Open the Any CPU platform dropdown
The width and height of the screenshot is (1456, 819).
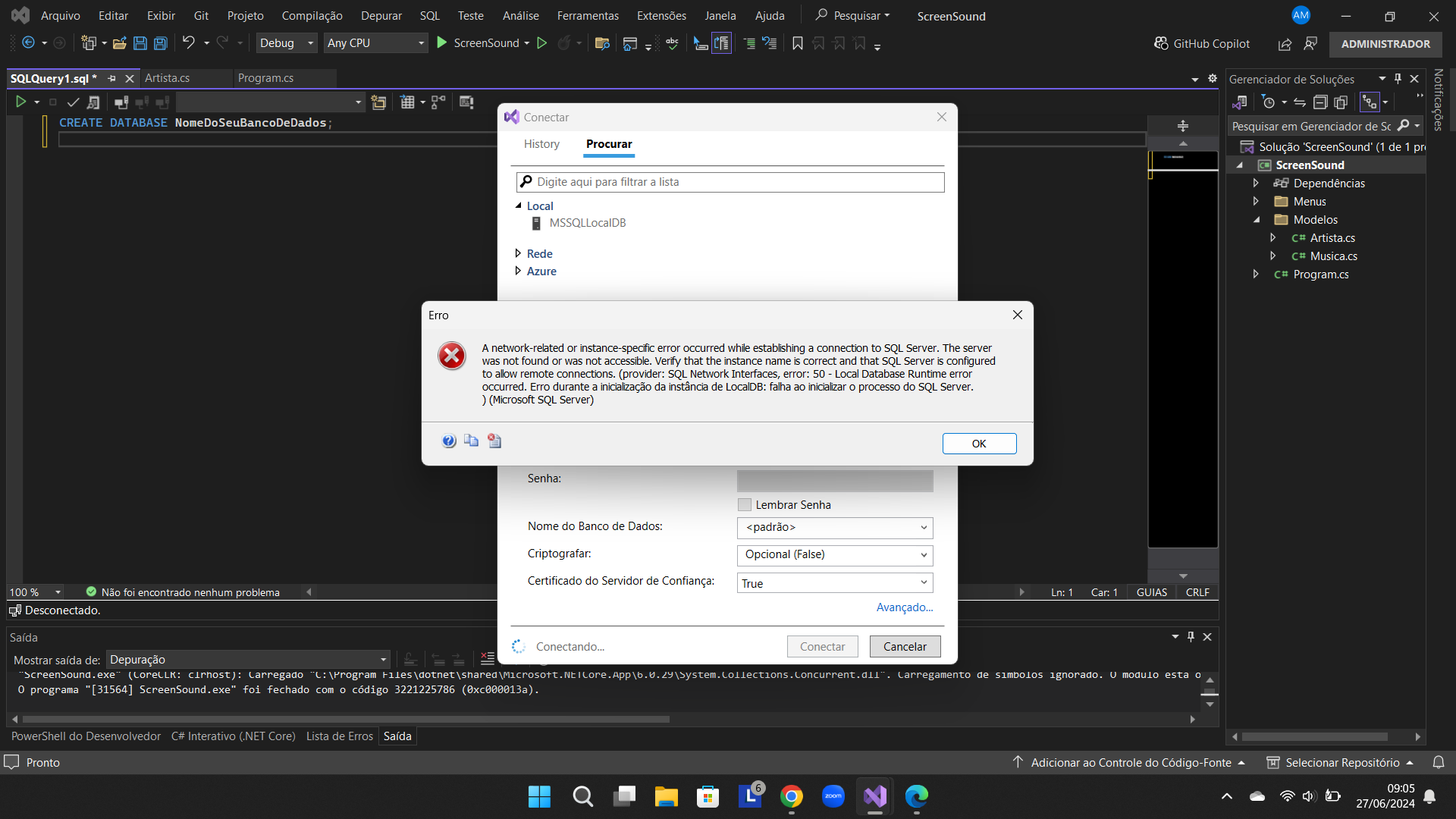click(375, 43)
